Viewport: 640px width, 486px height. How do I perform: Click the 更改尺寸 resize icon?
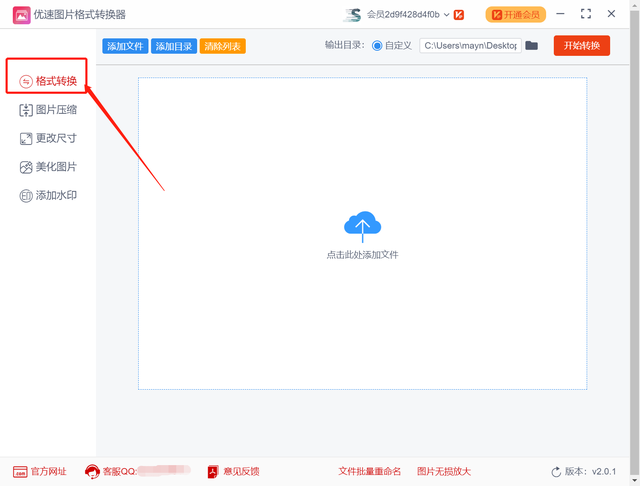coord(26,139)
